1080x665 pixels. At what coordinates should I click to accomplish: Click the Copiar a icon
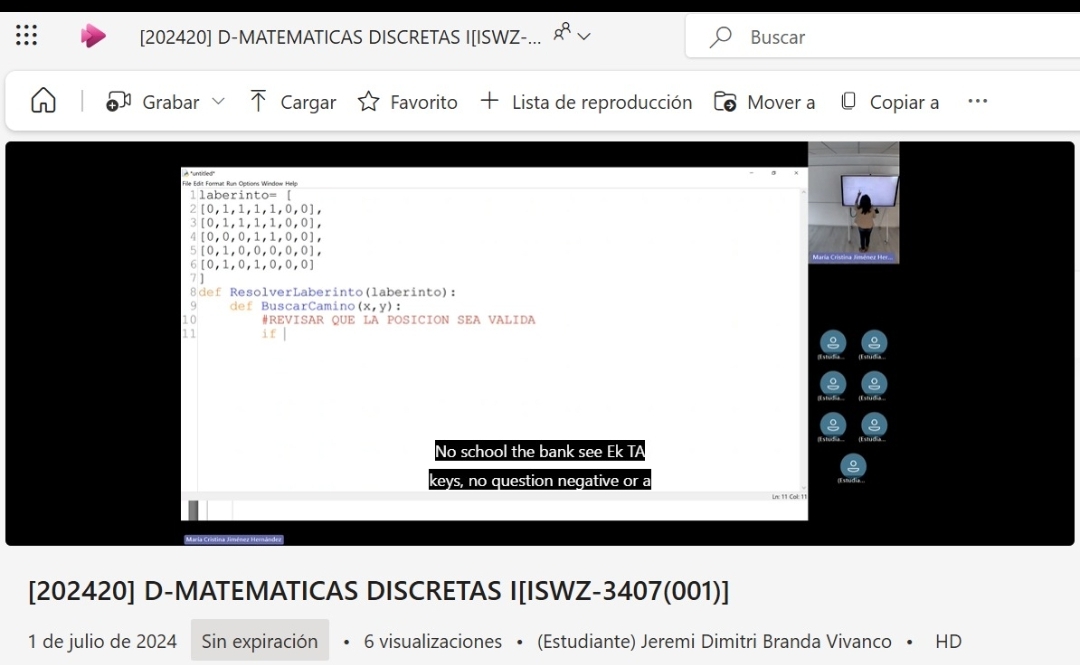click(849, 102)
